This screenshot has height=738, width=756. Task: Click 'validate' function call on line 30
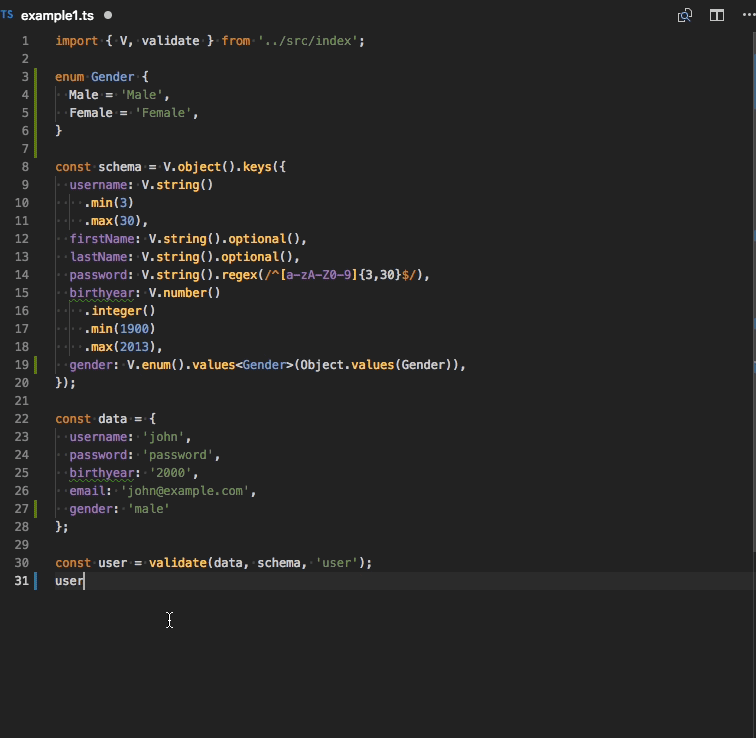[177, 563]
